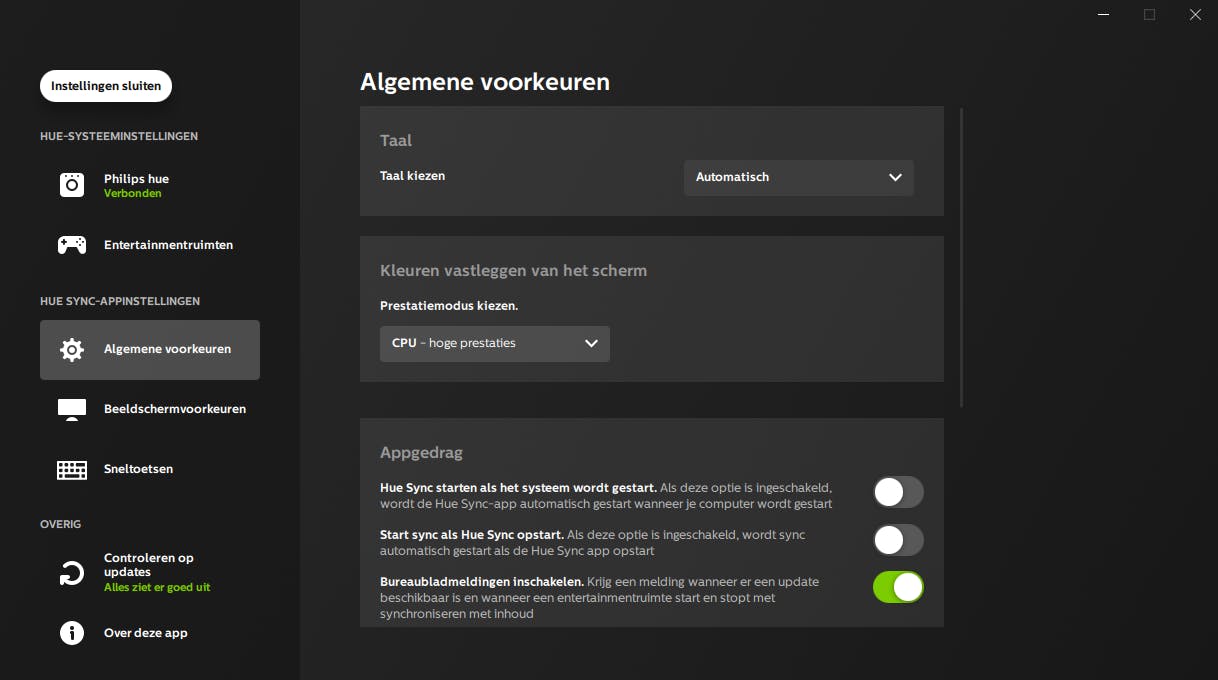
Task: Open the Sneltoetsen menu entry
Action: pos(150,469)
